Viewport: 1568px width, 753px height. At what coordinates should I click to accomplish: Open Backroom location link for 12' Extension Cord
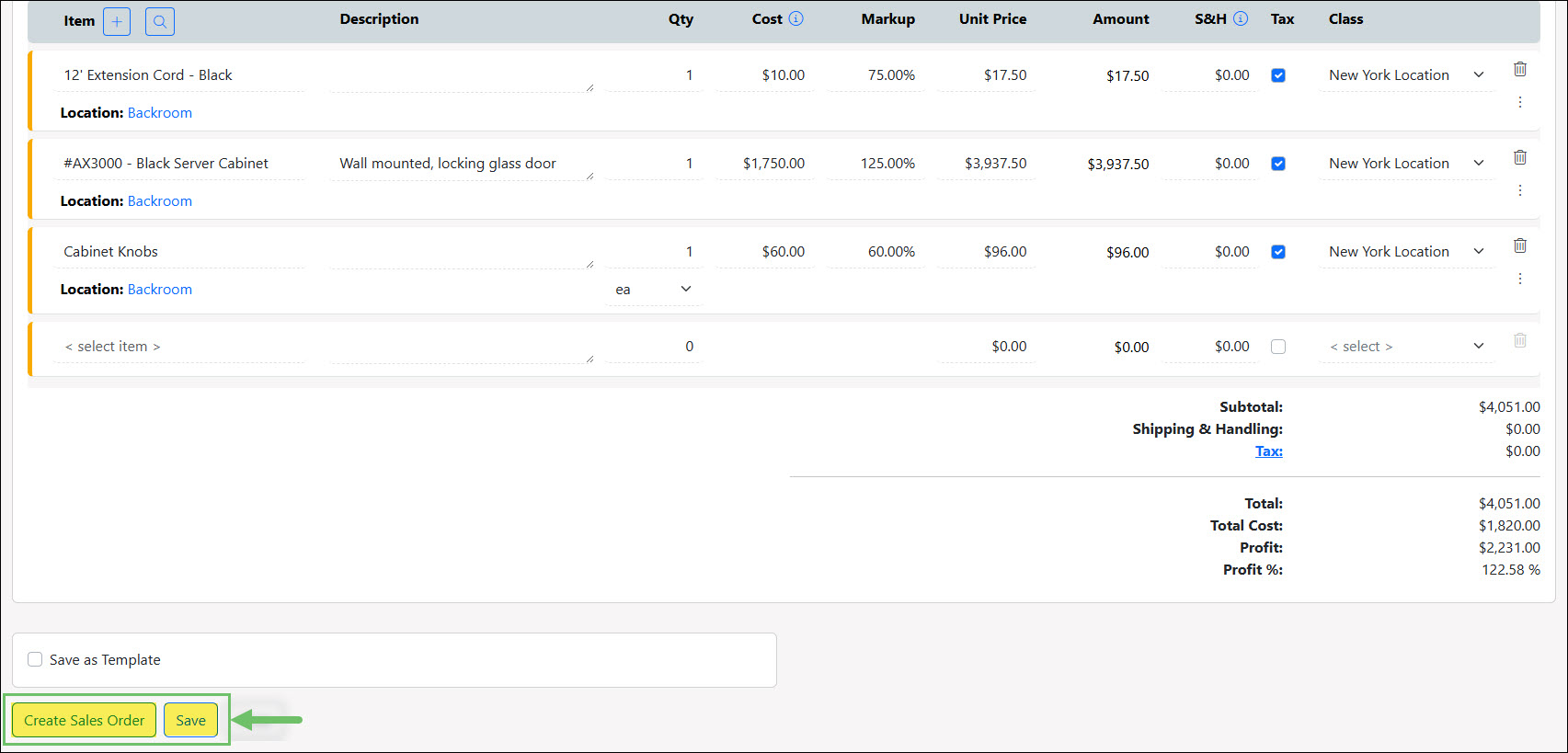point(160,113)
